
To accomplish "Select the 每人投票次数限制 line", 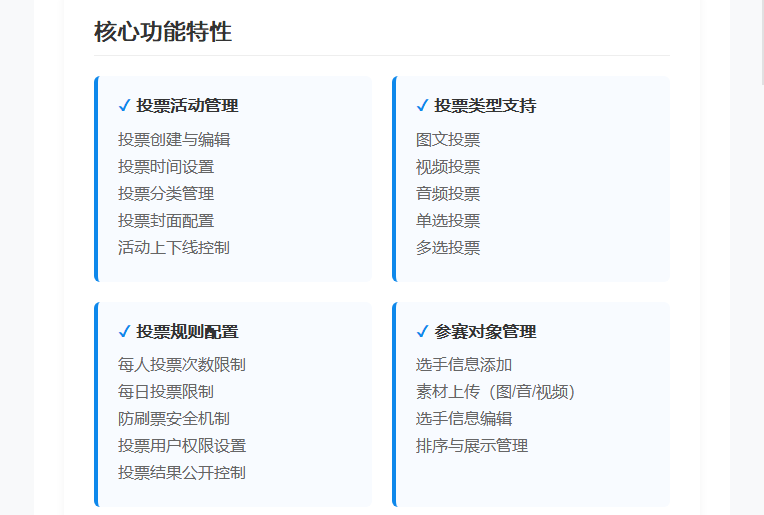I will (182, 364).
